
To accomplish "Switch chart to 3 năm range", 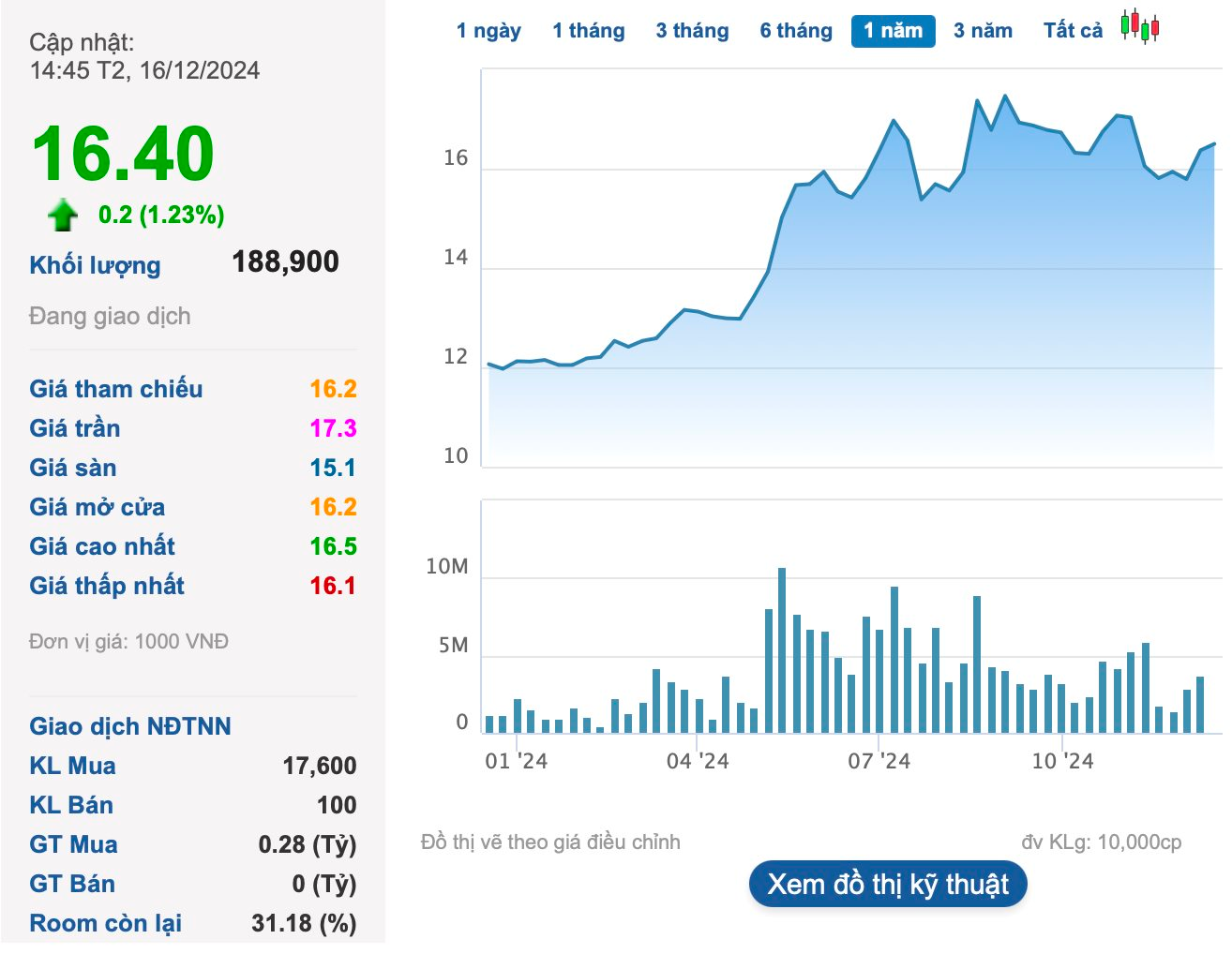I will pos(983,31).
